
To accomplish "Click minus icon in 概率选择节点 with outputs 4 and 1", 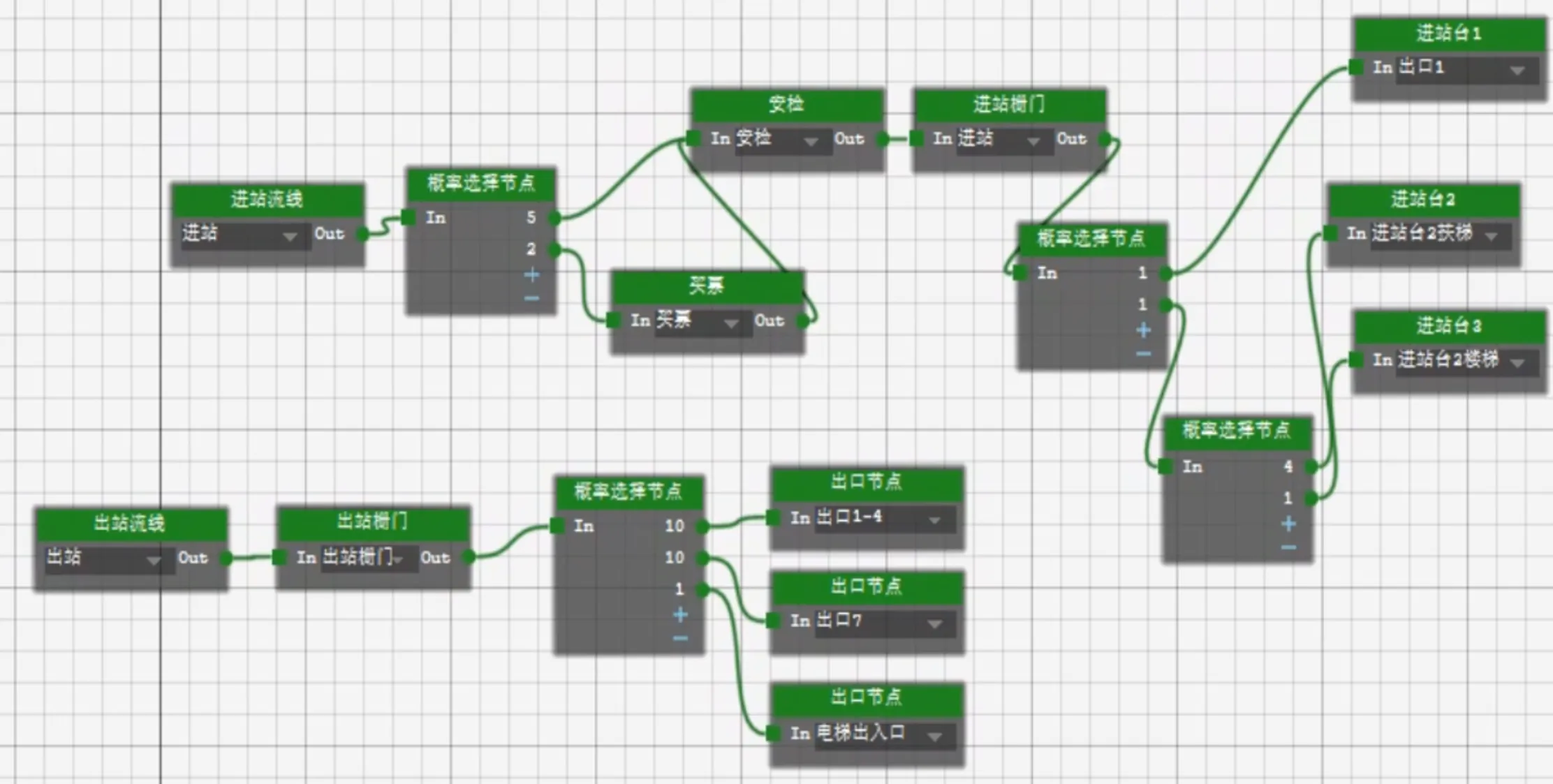I will coord(1288,547).
